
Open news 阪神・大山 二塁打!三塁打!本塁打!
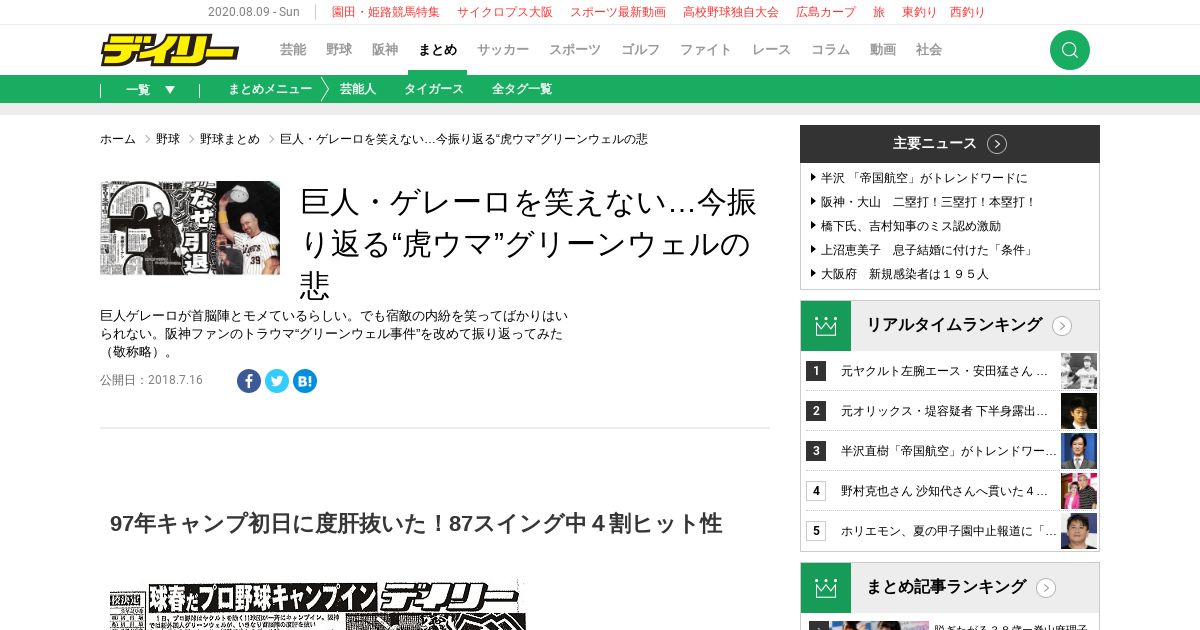pyautogui.click(x=929, y=202)
